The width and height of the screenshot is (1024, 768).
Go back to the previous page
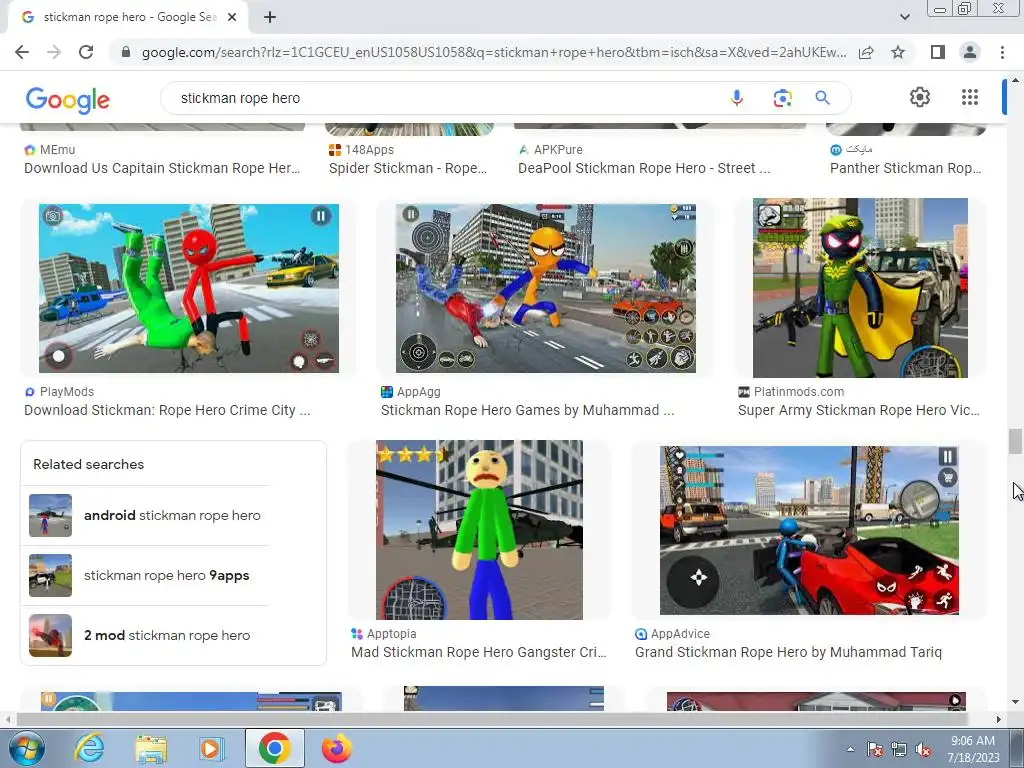(x=22, y=52)
